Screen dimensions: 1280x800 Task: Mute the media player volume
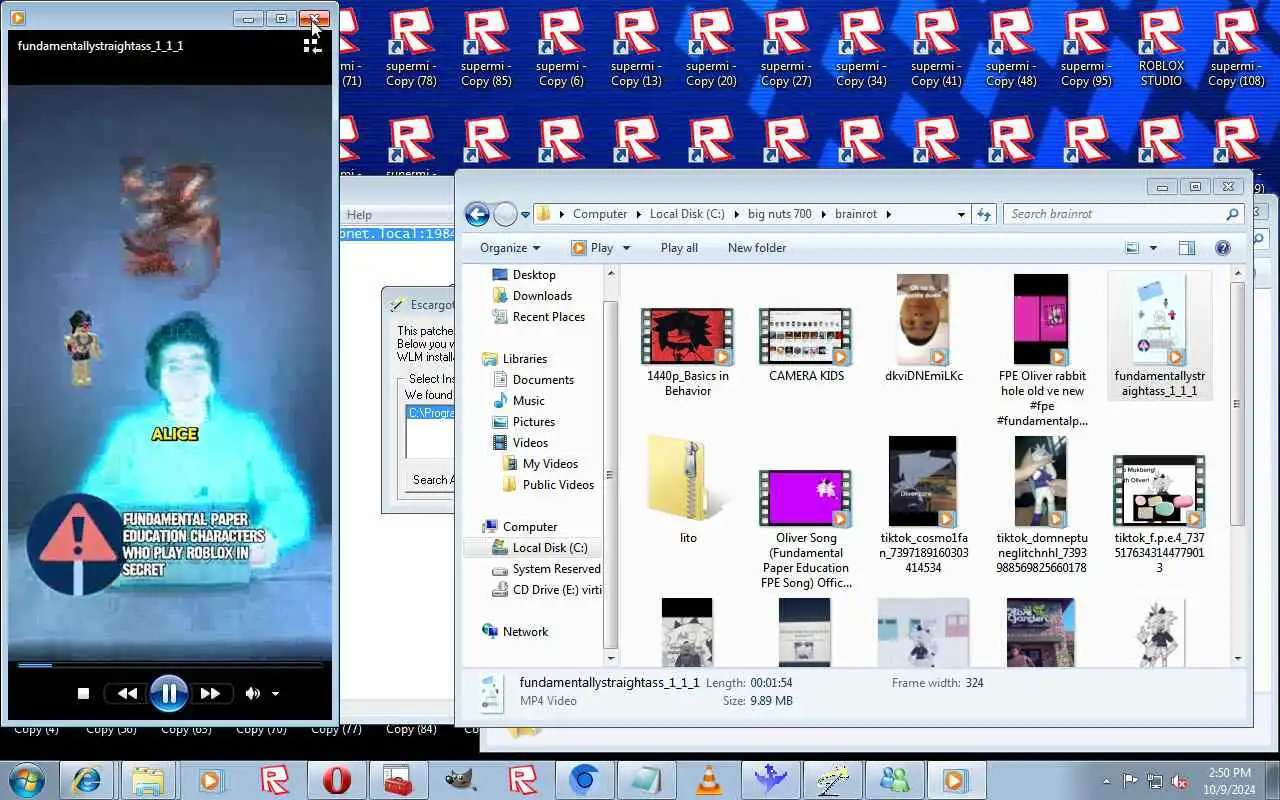[x=253, y=693]
